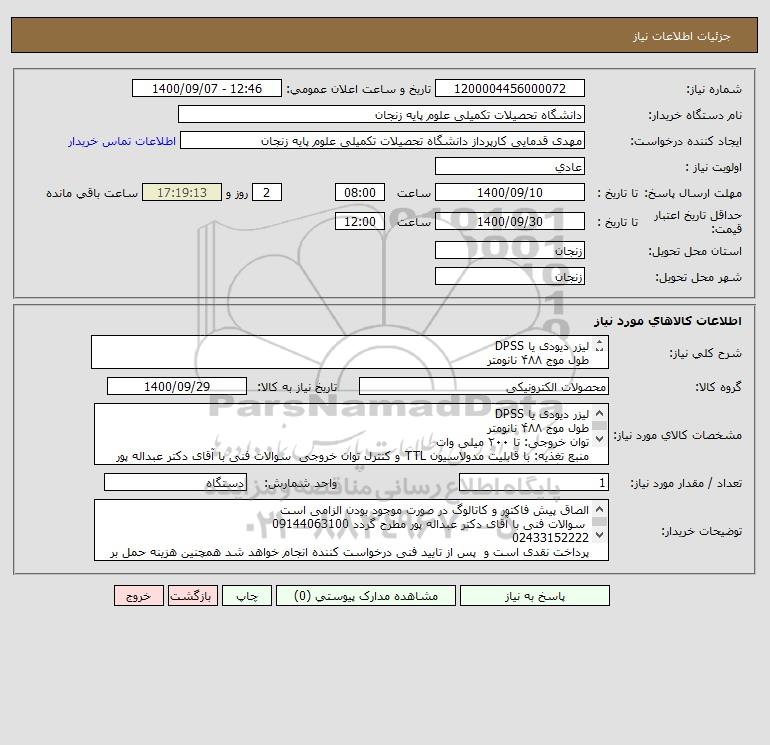The height and width of the screenshot is (745, 770).
Task: Click remaining days field showing 2
Action: [x=267, y=193]
